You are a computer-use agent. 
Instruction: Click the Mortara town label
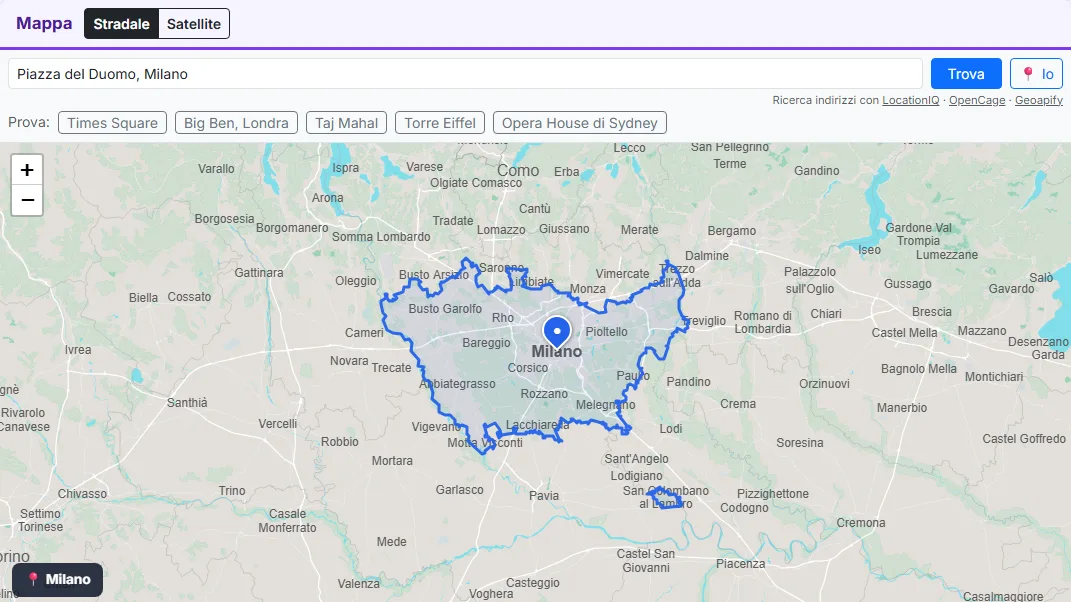pyautogui.click(x=392, y=461)
